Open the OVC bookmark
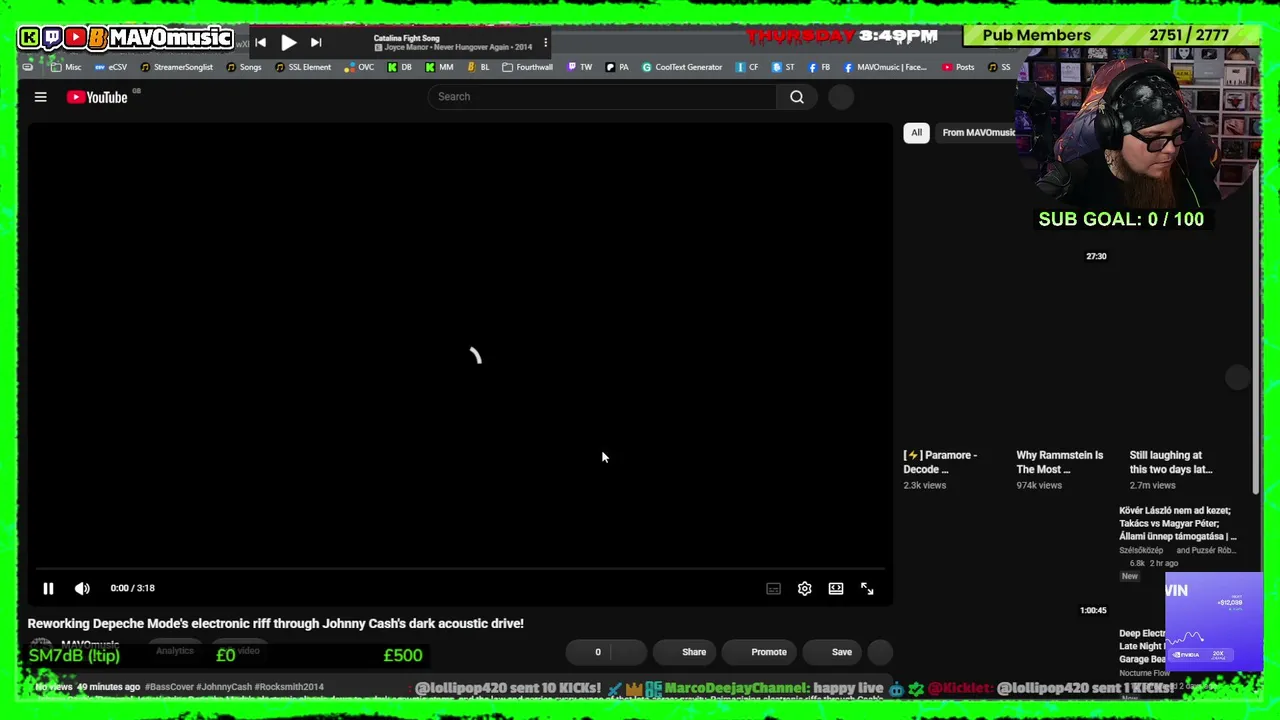The width and height of the screenshot is (1280, 720). coord(359,67)
